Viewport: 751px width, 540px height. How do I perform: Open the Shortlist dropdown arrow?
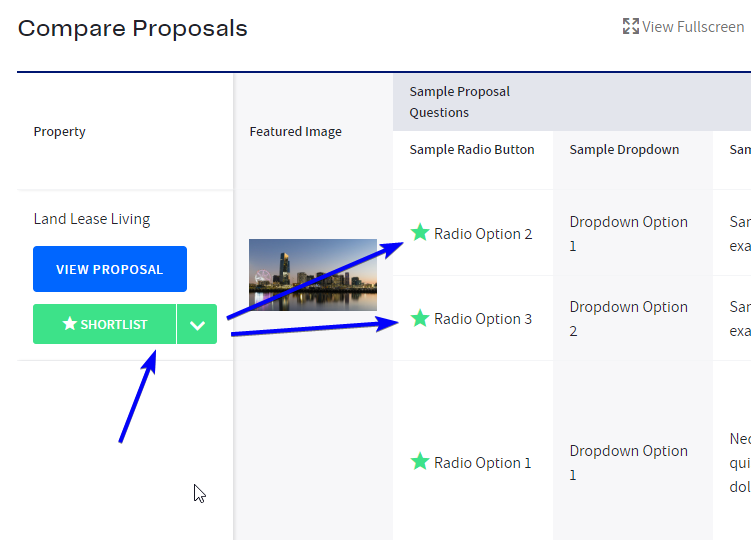(197, 324)
